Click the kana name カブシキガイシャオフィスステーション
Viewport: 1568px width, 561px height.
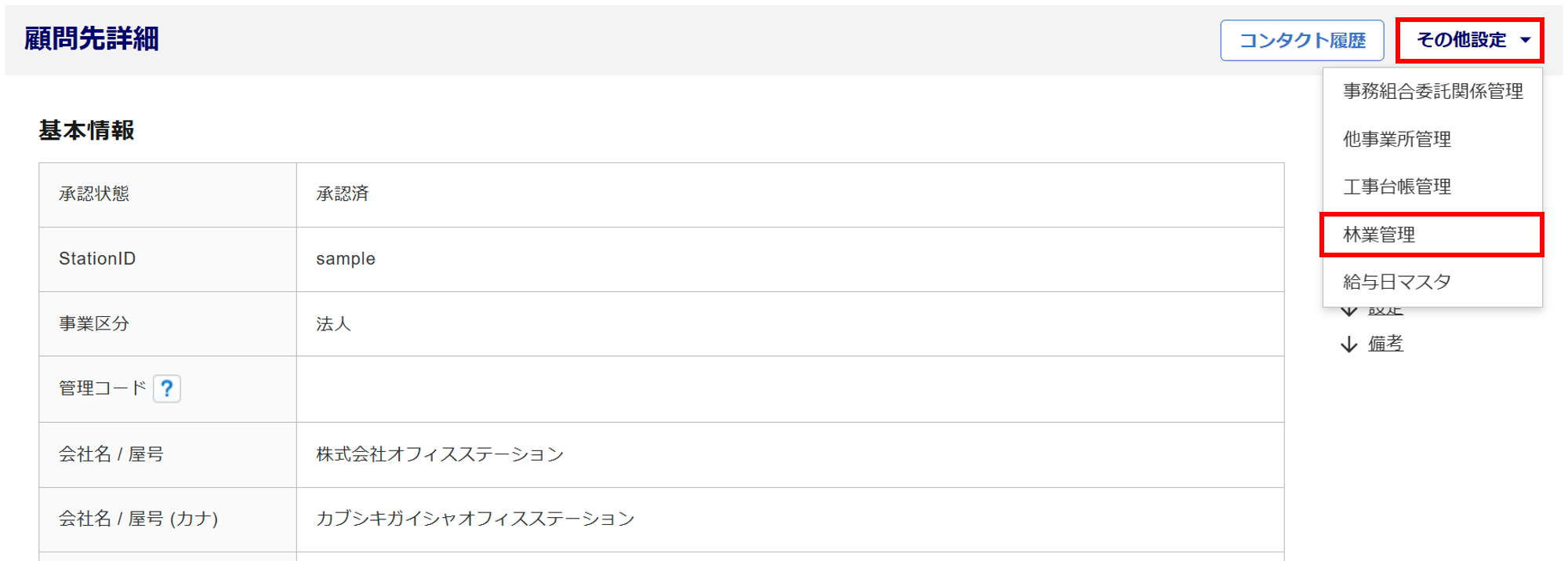pos(474,519)
